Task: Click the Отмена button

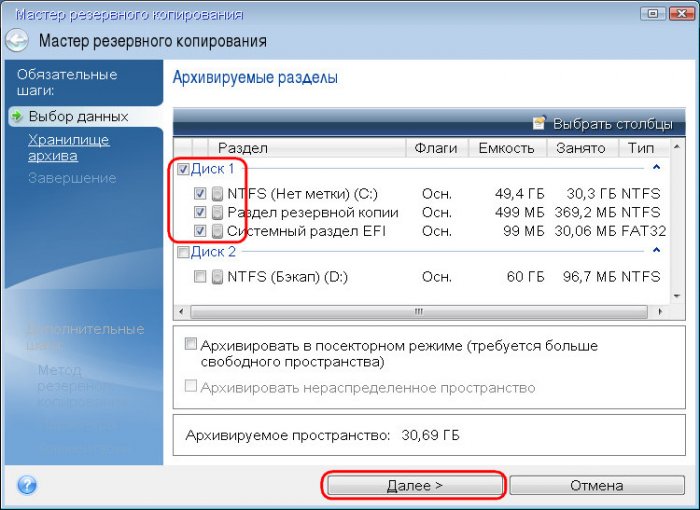Action: tap(596, 485)
